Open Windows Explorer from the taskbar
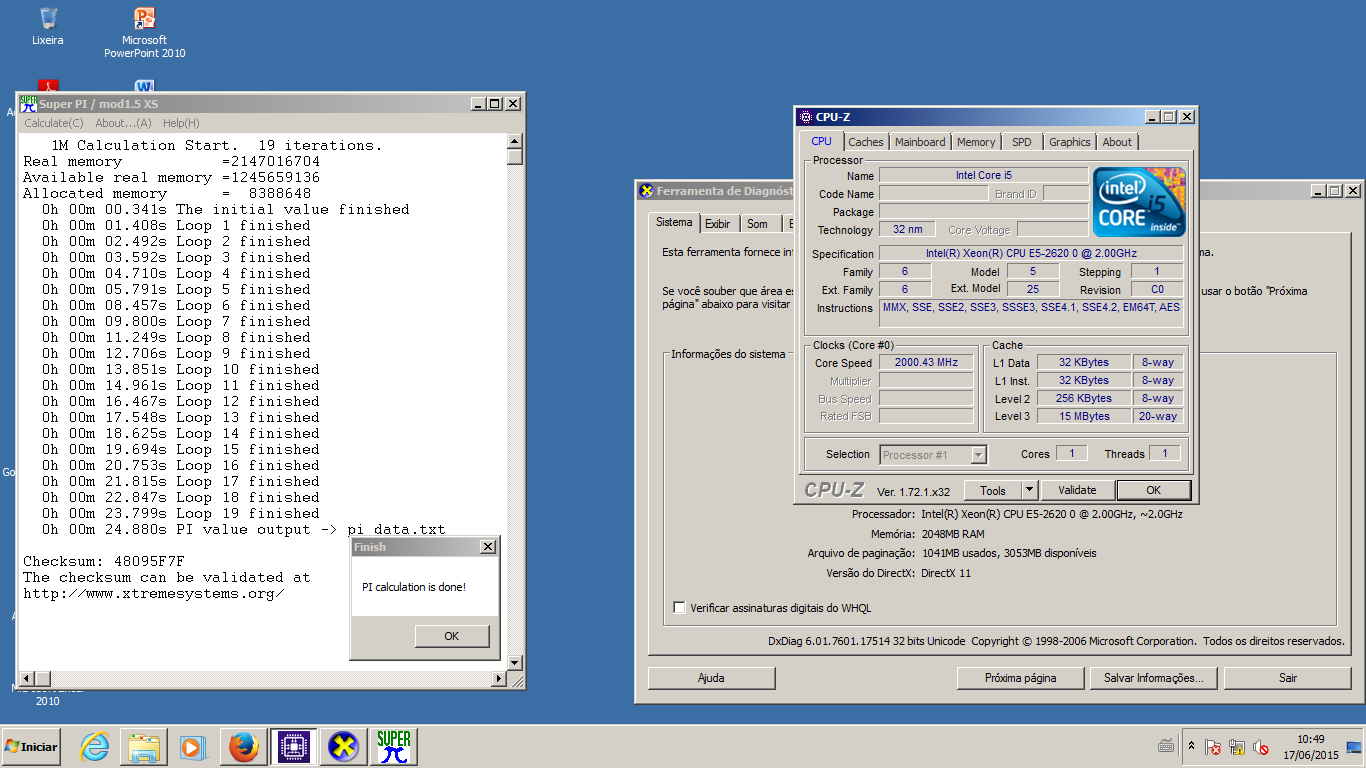This screenshot has height=768, width=1366. coord(144,747)
